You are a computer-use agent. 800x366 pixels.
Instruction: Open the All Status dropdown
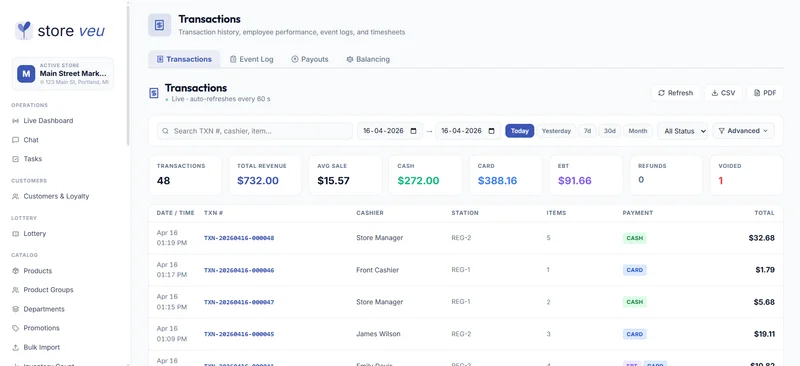pyautogui.click(x=682, y=131)
